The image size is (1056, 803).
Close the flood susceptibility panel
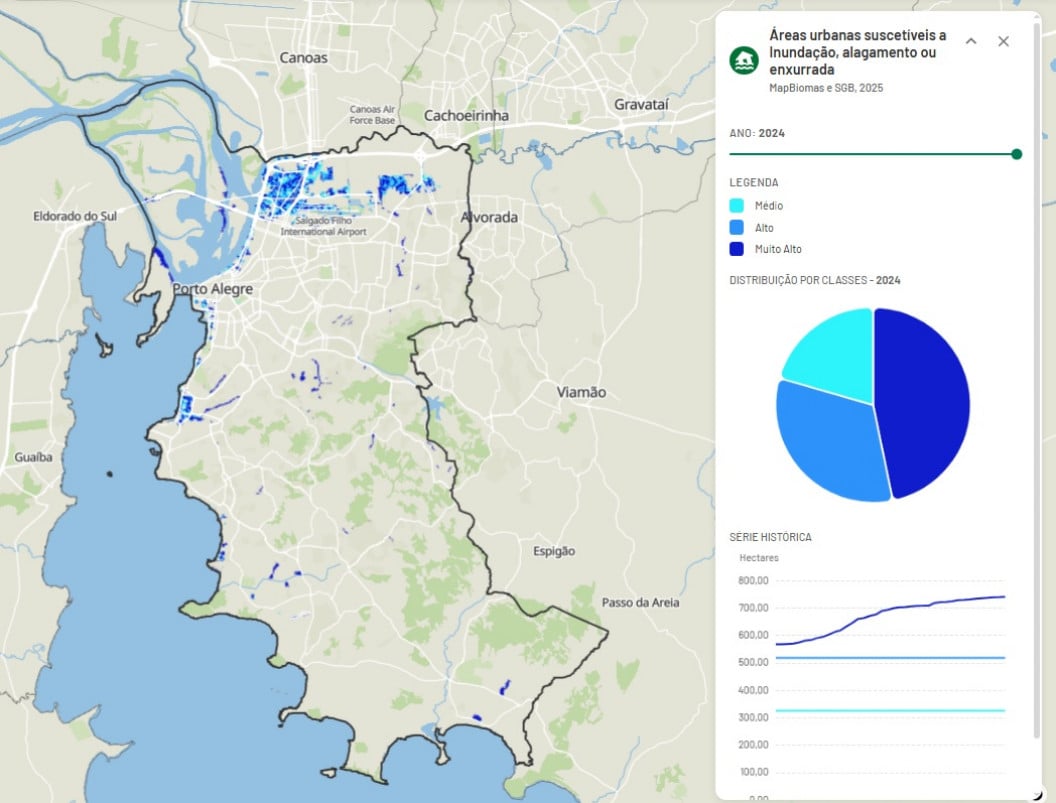point(1003,41)
